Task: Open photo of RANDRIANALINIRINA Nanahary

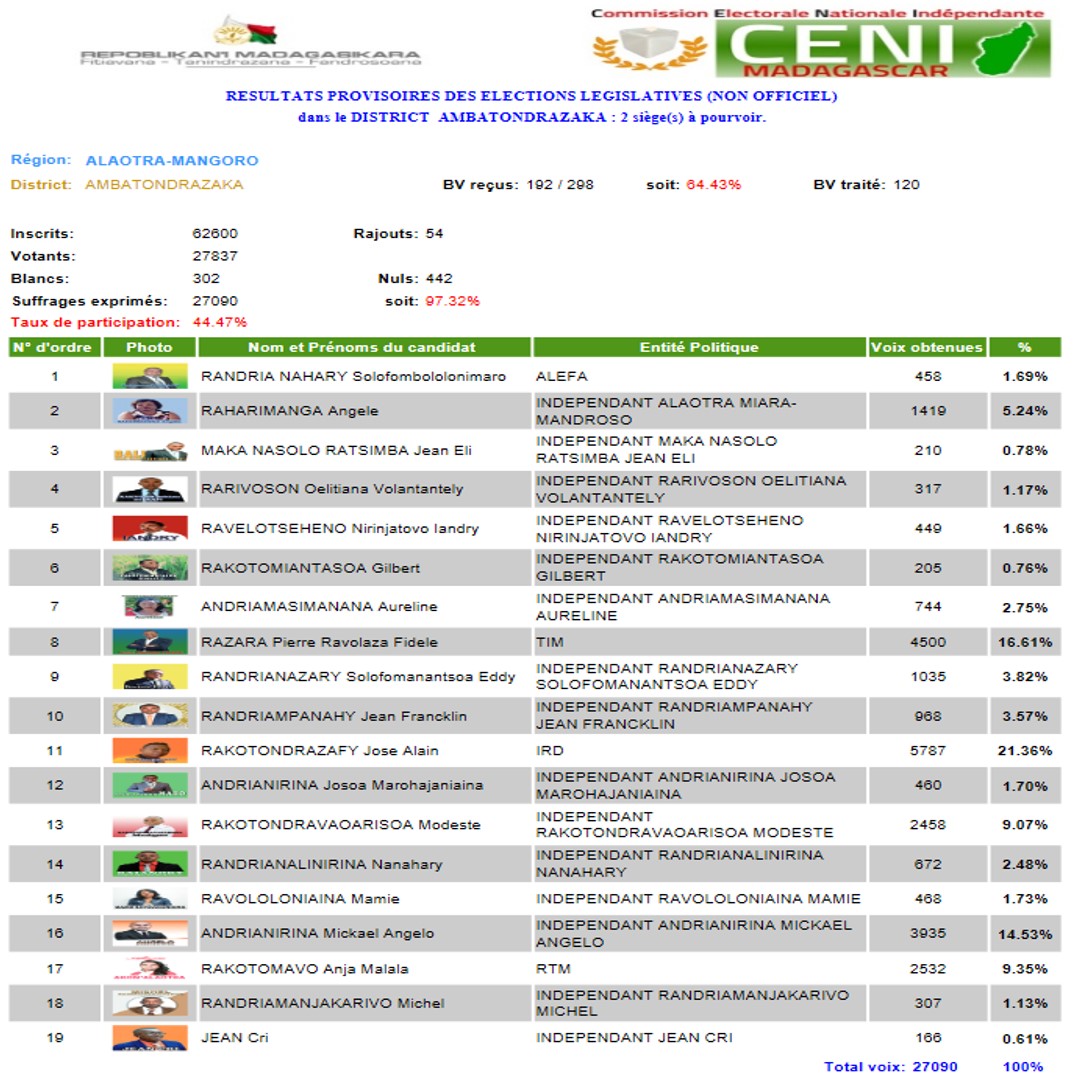Action: tap(150, 864)
